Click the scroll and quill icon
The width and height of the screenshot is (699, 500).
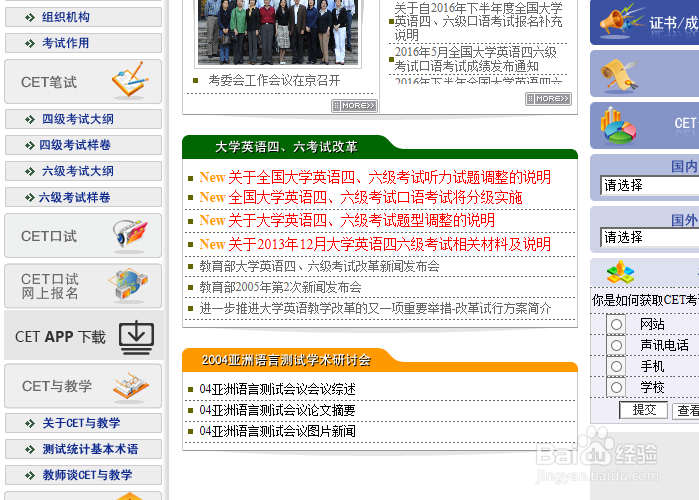[x=620, y=75]
